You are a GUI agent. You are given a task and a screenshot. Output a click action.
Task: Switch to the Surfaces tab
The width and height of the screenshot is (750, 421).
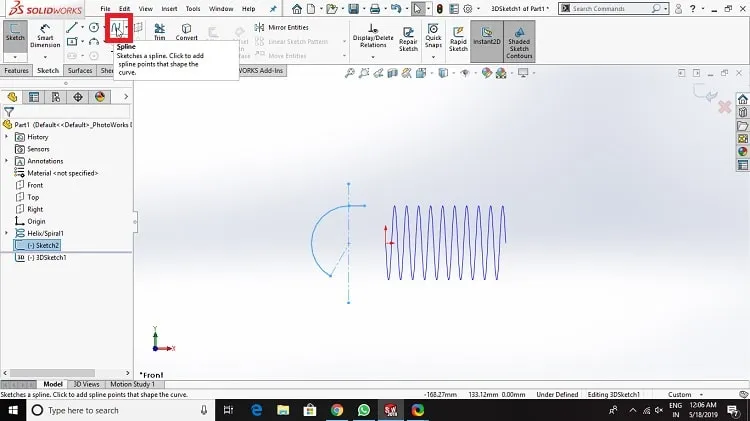pyautogui.click(x=79, y=71)
